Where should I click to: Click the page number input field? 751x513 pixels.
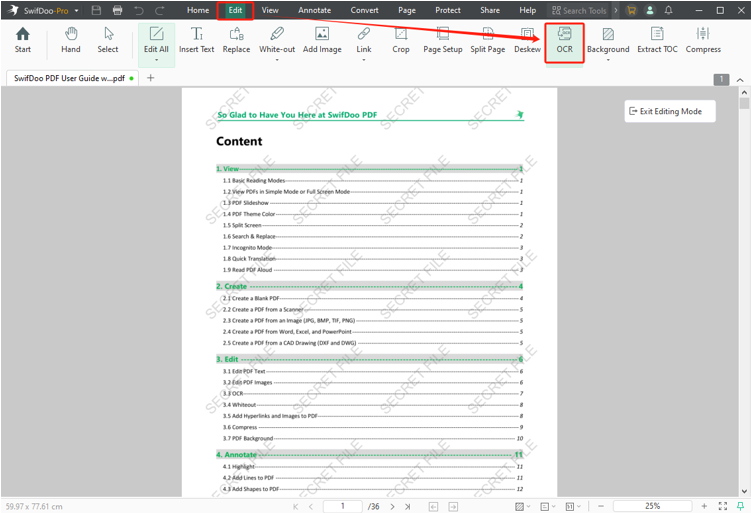(342, 506)
